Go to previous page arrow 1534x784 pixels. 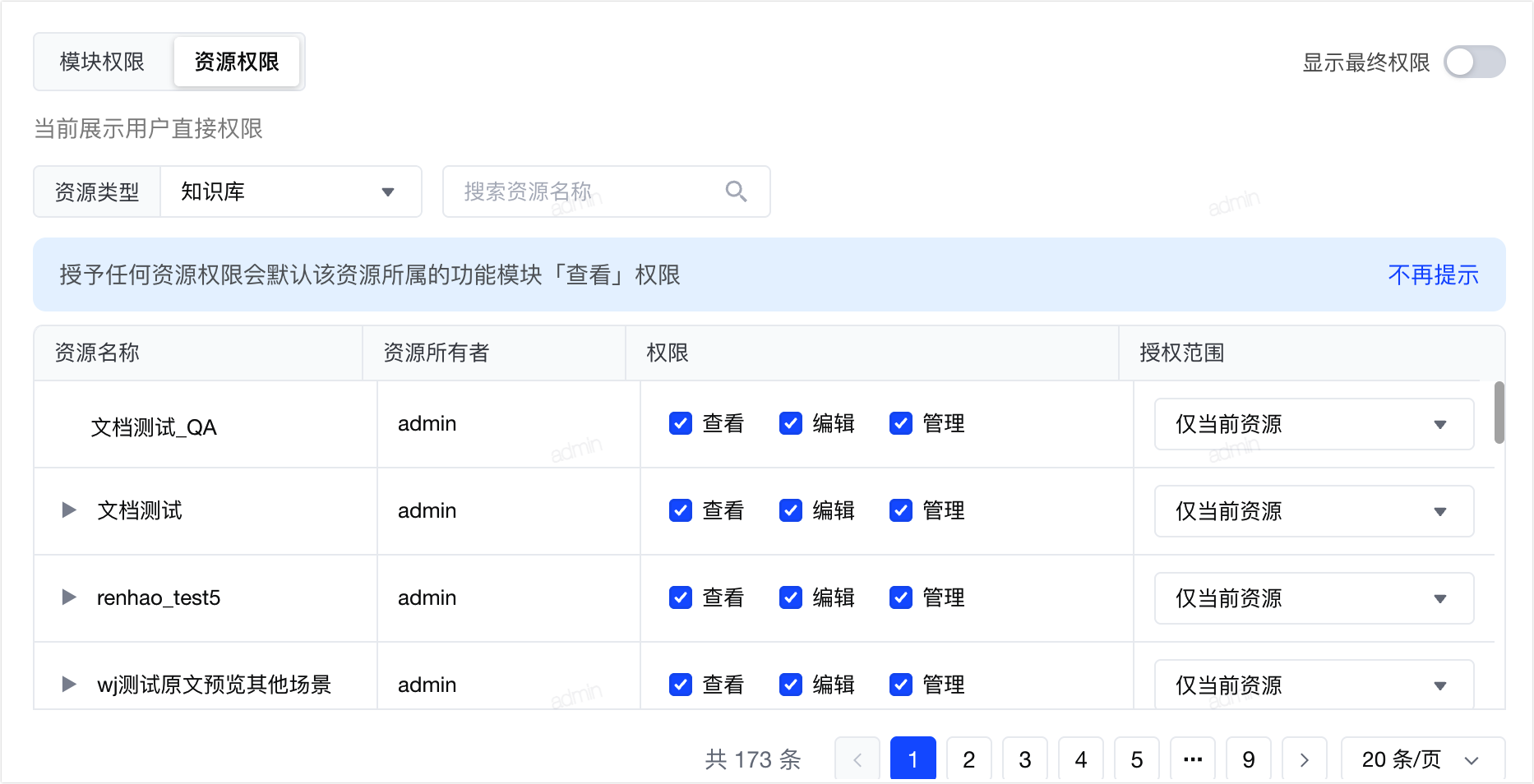pyautogui.click(x=857, y=759)
